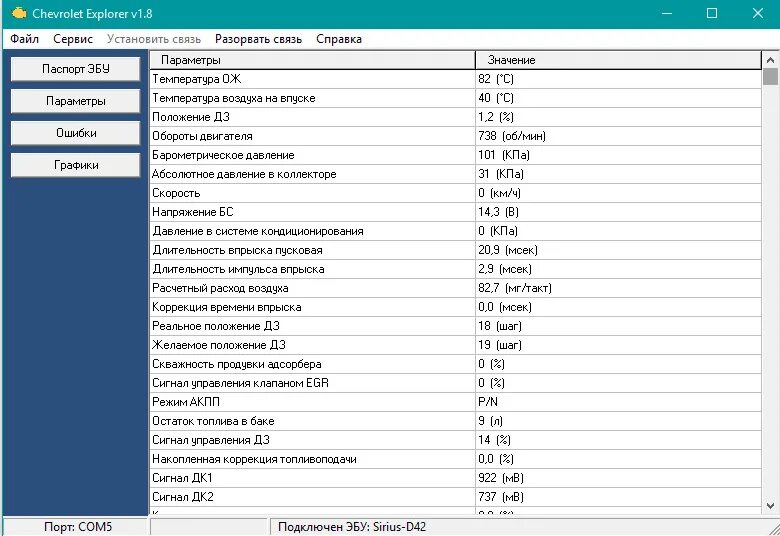Click Подключен ЭБУ: Sirius-D42 status text
The image size is (780, 536).
[x=352, y=527]
